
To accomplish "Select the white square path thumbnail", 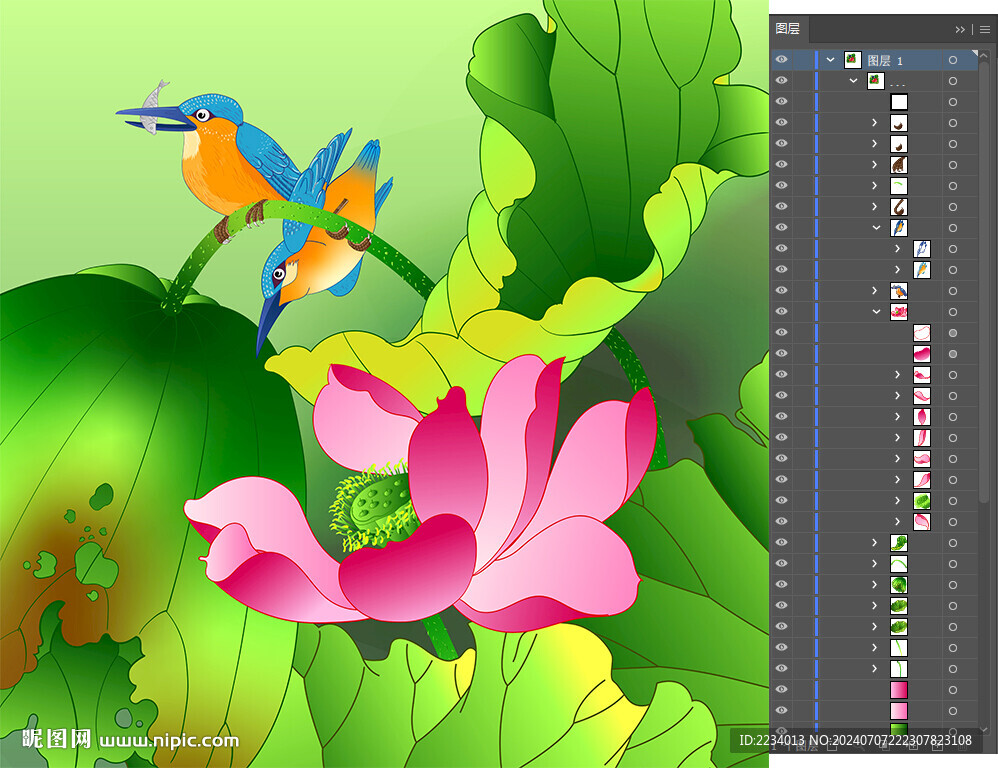I will click(899, 102).
